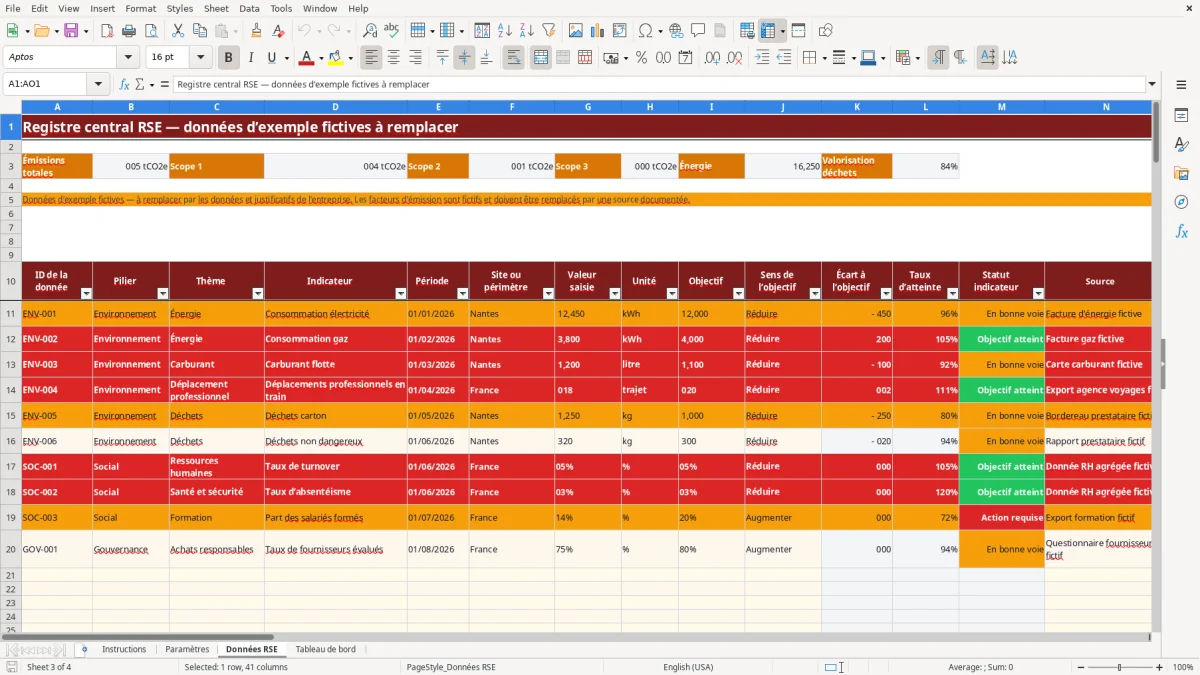Screen dimensions: 1200x675
Task: Open the Data menu
Action: (x=249, y=8)
